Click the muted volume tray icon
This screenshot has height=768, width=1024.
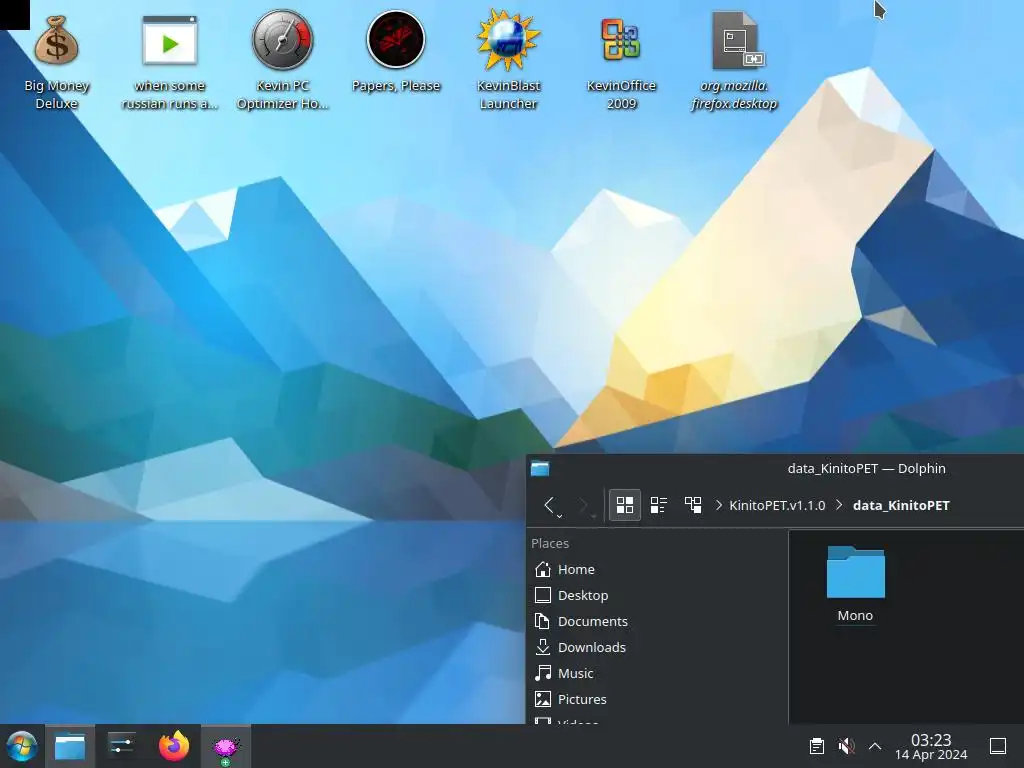846,746
